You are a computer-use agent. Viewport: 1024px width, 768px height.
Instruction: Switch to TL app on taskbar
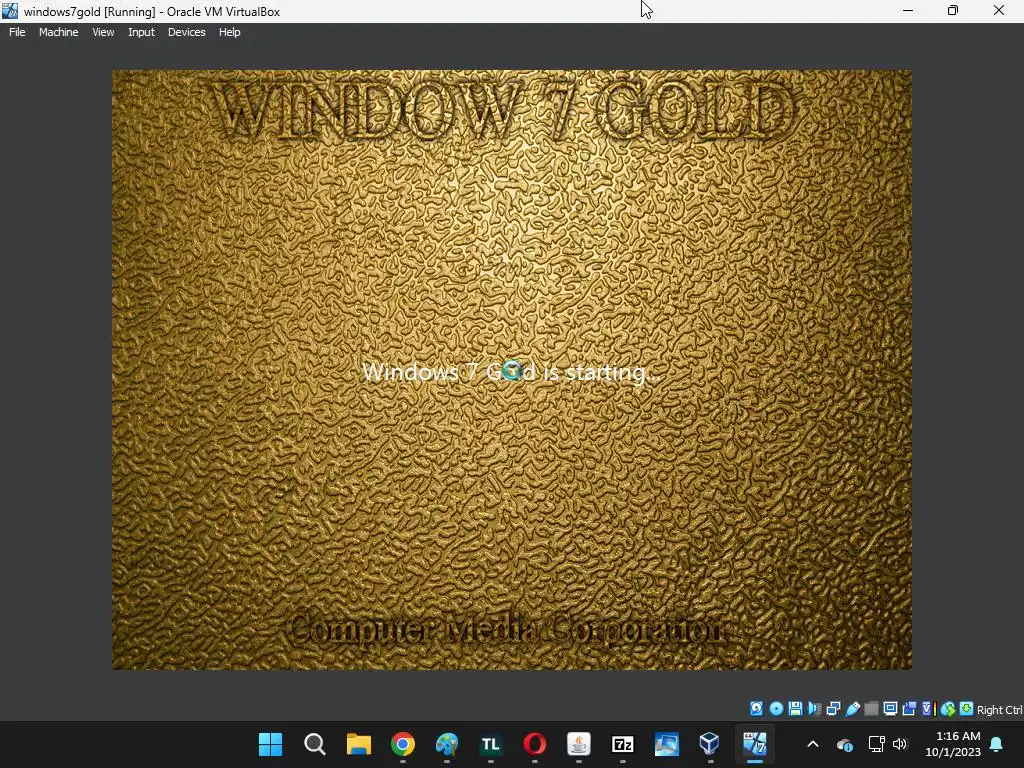(490, 744)
